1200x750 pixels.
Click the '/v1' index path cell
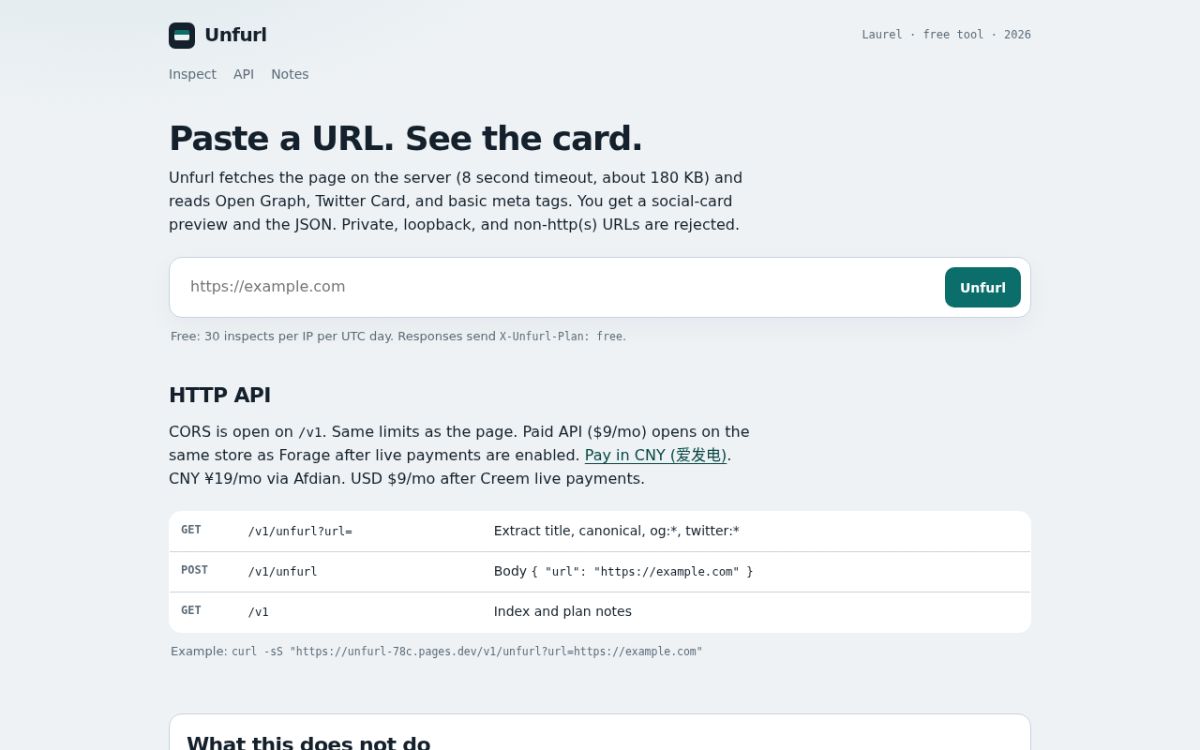(x=259, y=611)
